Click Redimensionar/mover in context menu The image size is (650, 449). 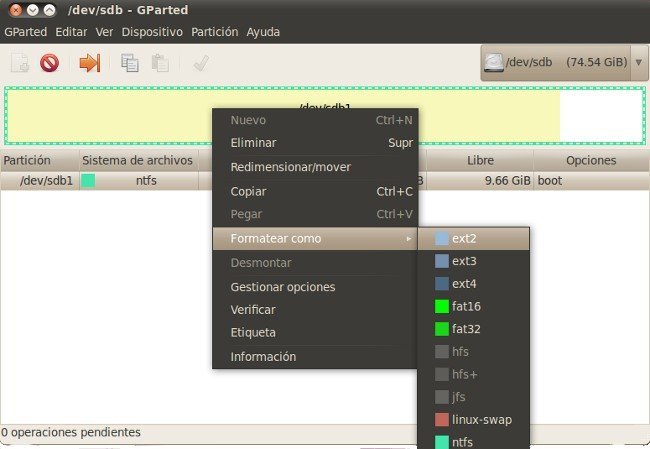[x=290, y=167]
